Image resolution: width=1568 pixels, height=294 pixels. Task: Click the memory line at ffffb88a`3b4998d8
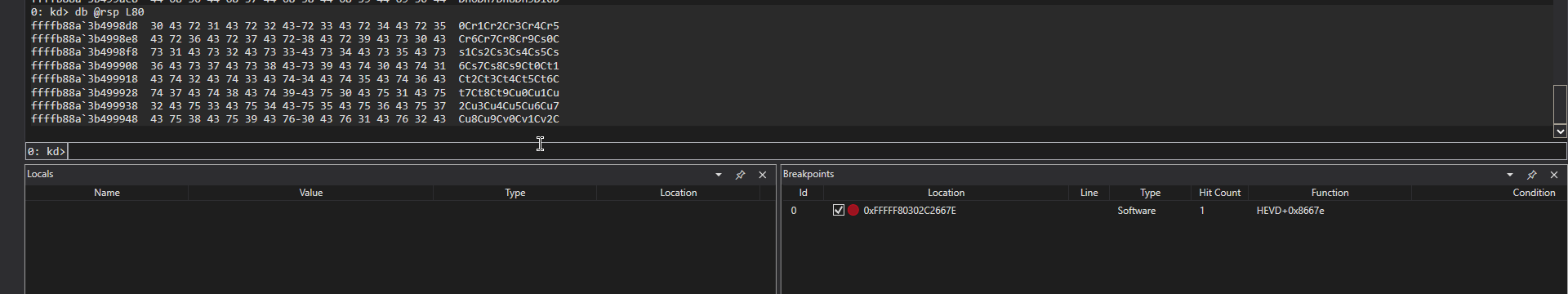pyautogui.click(x=295, y=26)
